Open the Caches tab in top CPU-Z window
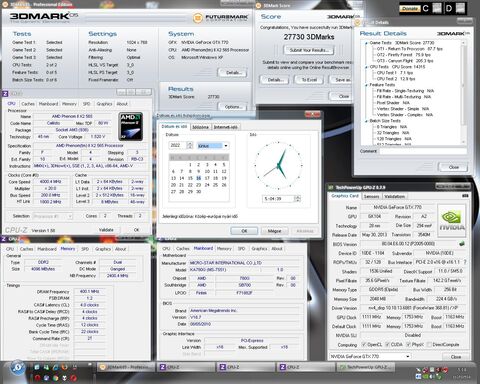Screen dimensions: 480x384 [x=28, y=104]
